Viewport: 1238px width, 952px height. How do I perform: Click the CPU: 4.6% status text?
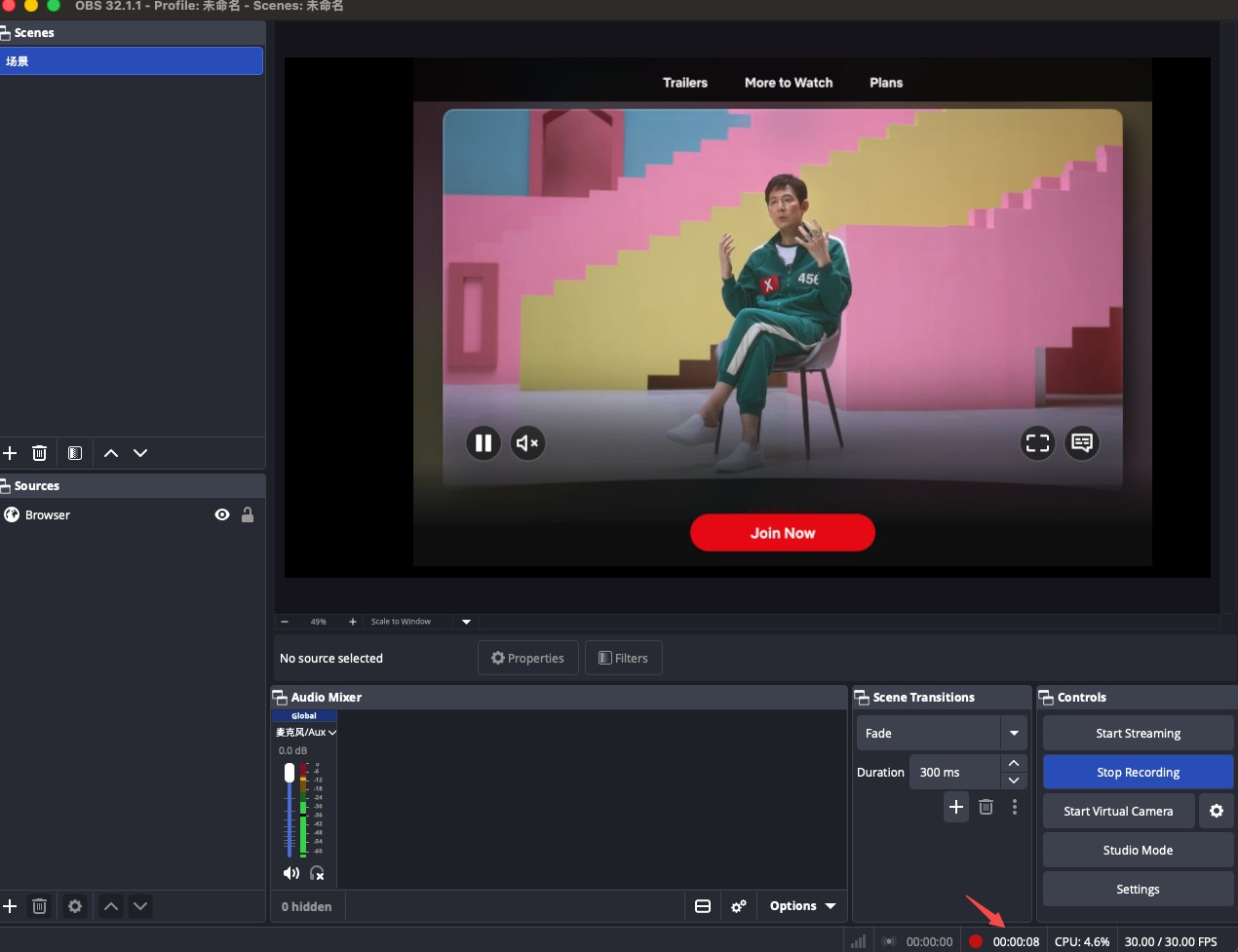[x=1082, y=941]
